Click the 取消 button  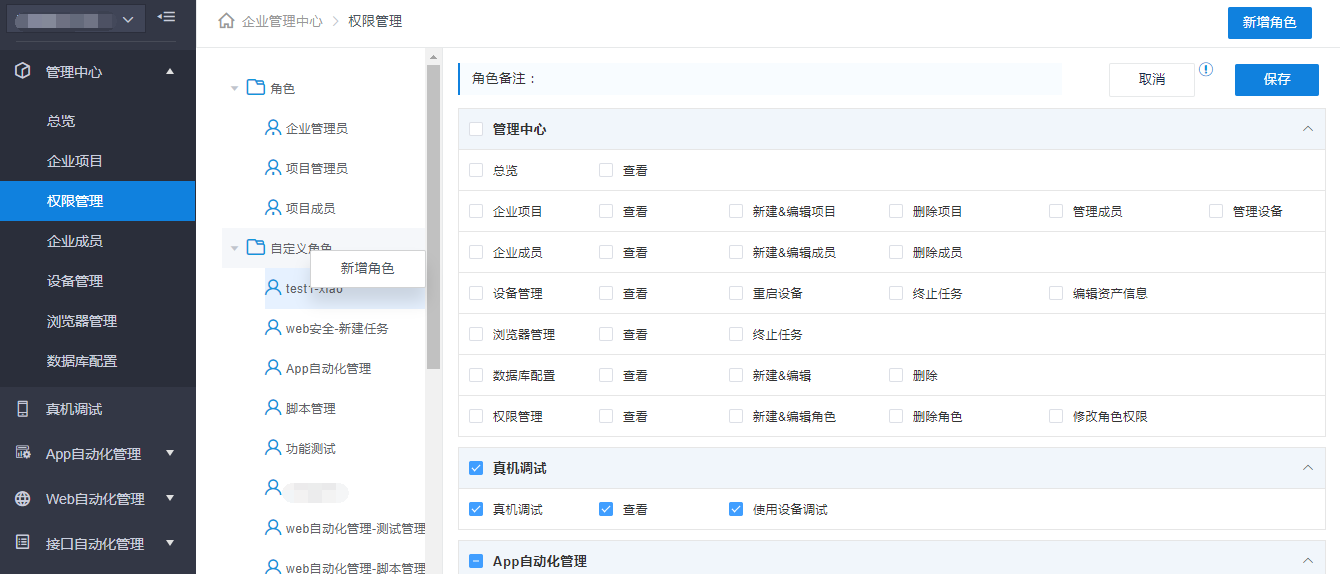pyautogui.click(x=1152, y=79)
